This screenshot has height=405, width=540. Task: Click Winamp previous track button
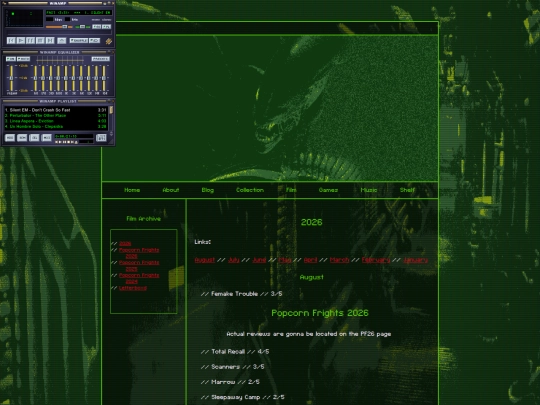11,41
